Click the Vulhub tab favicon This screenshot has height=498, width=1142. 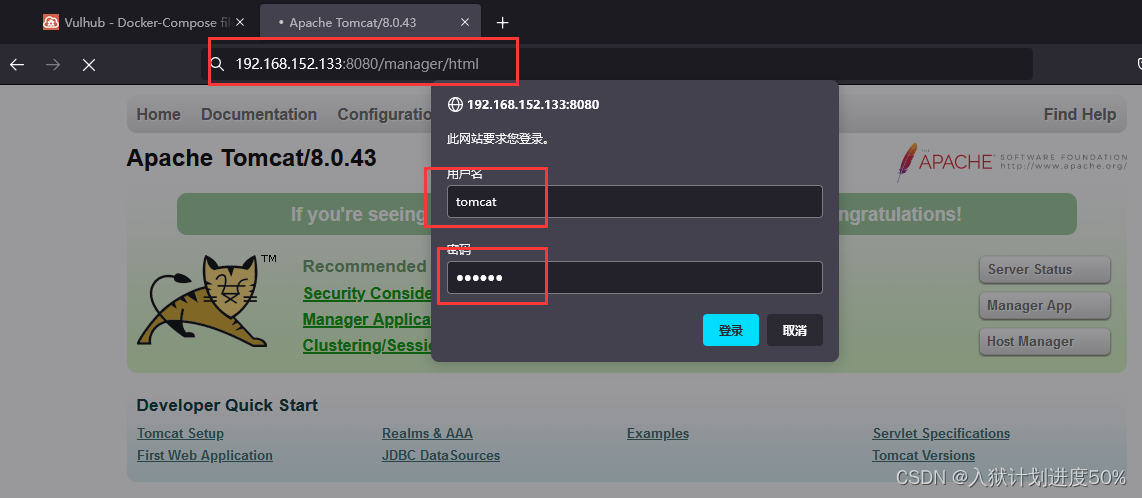click(50, 22)
